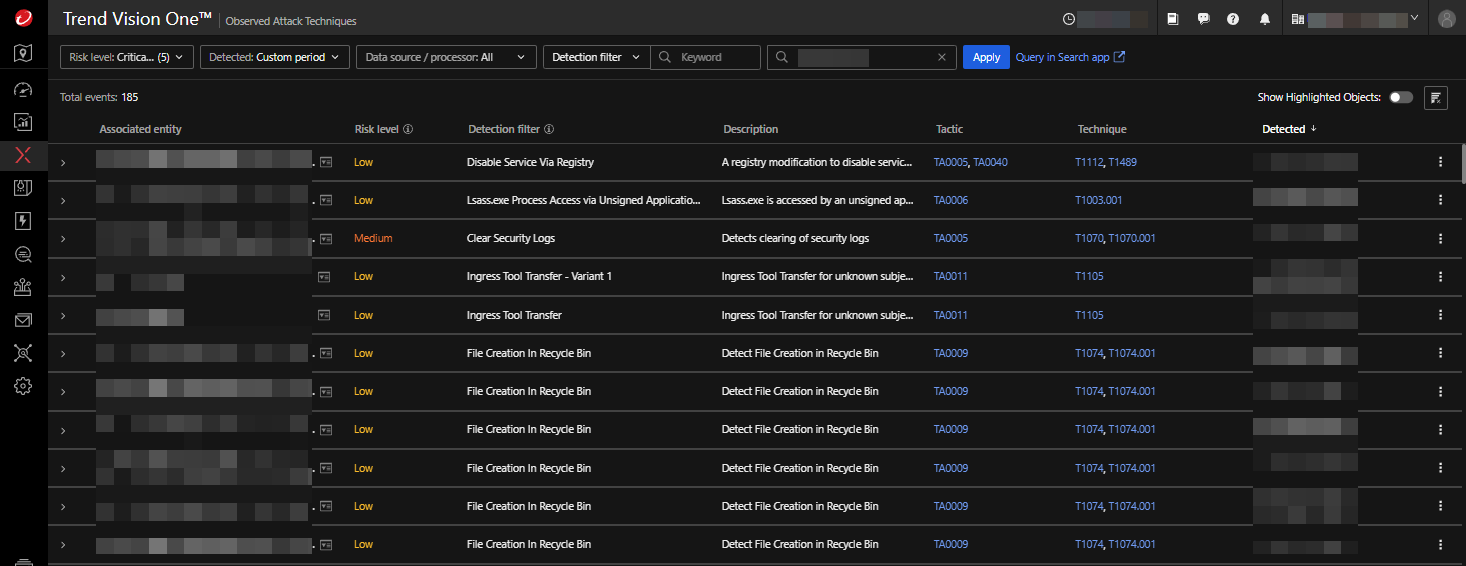Screen dimensions: 1466x566
Task: Click the lightning bolt sidebar icon
Action: pos(23,221)
